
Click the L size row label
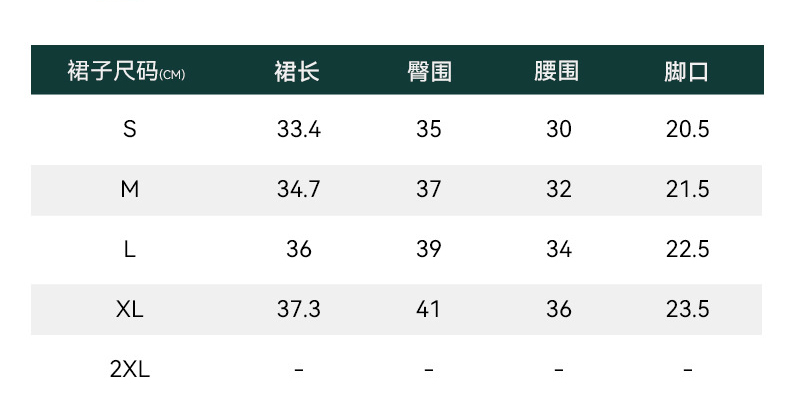(129, 250)
